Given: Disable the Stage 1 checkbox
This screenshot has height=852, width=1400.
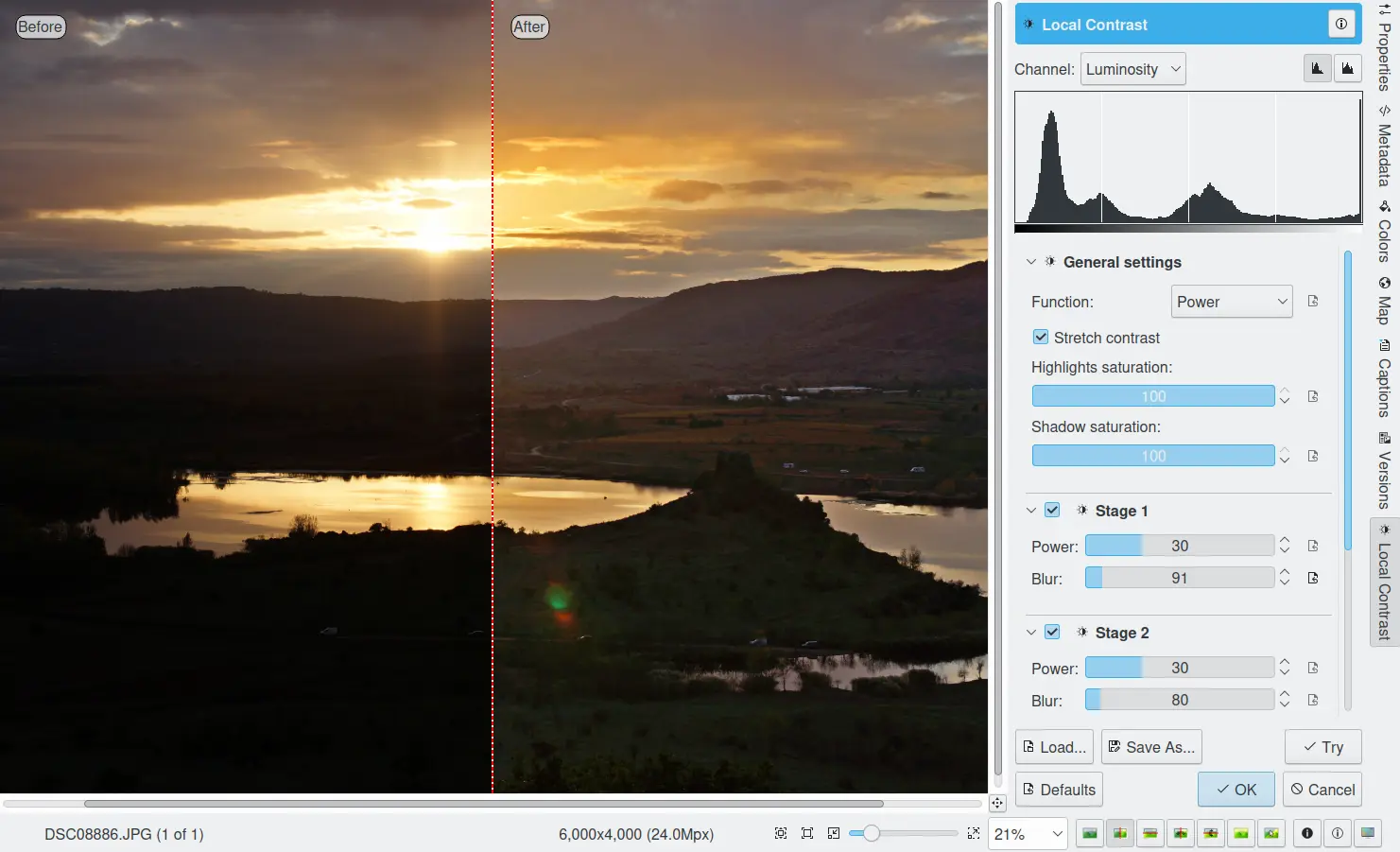Looking at the screenshot, I should click(1052, 511).
